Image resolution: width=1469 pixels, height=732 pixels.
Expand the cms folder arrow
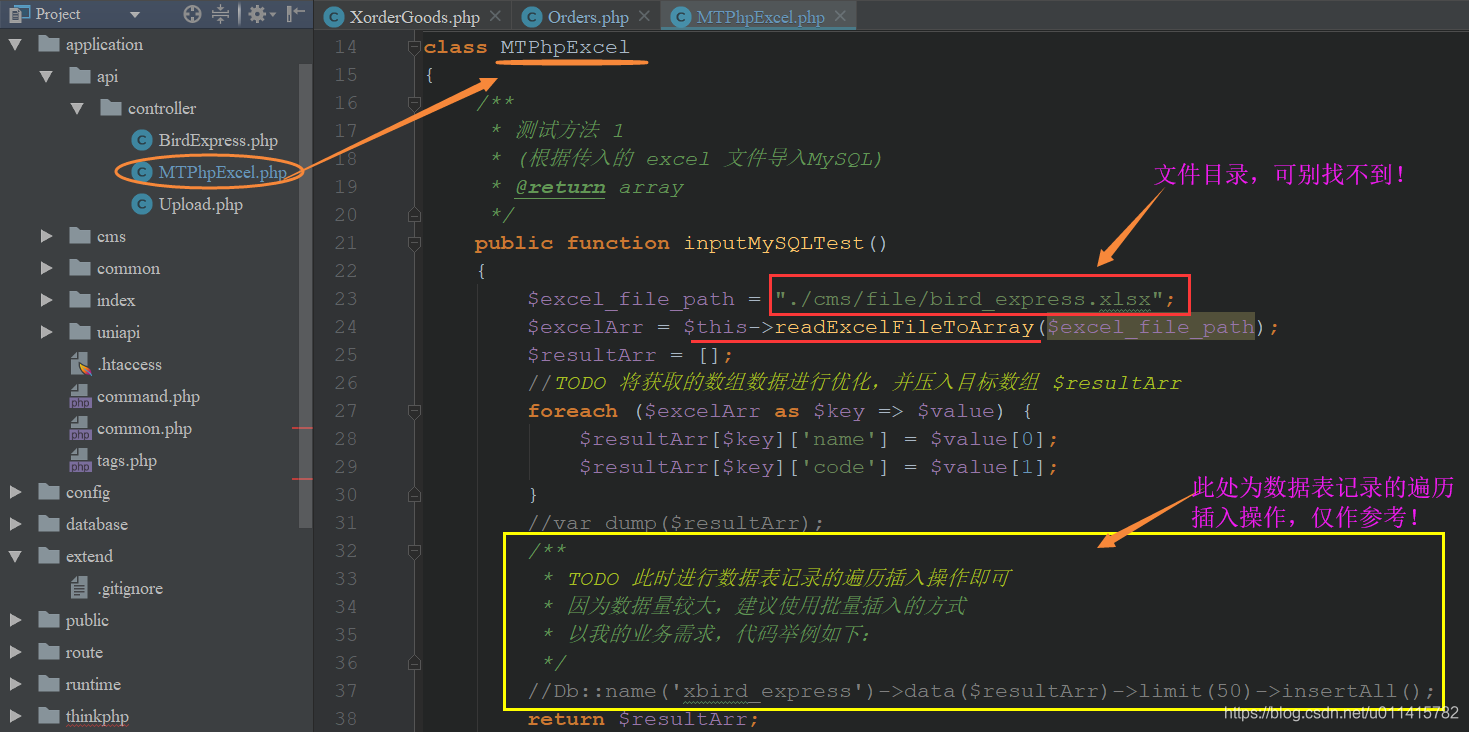click(x=46, y=236)
